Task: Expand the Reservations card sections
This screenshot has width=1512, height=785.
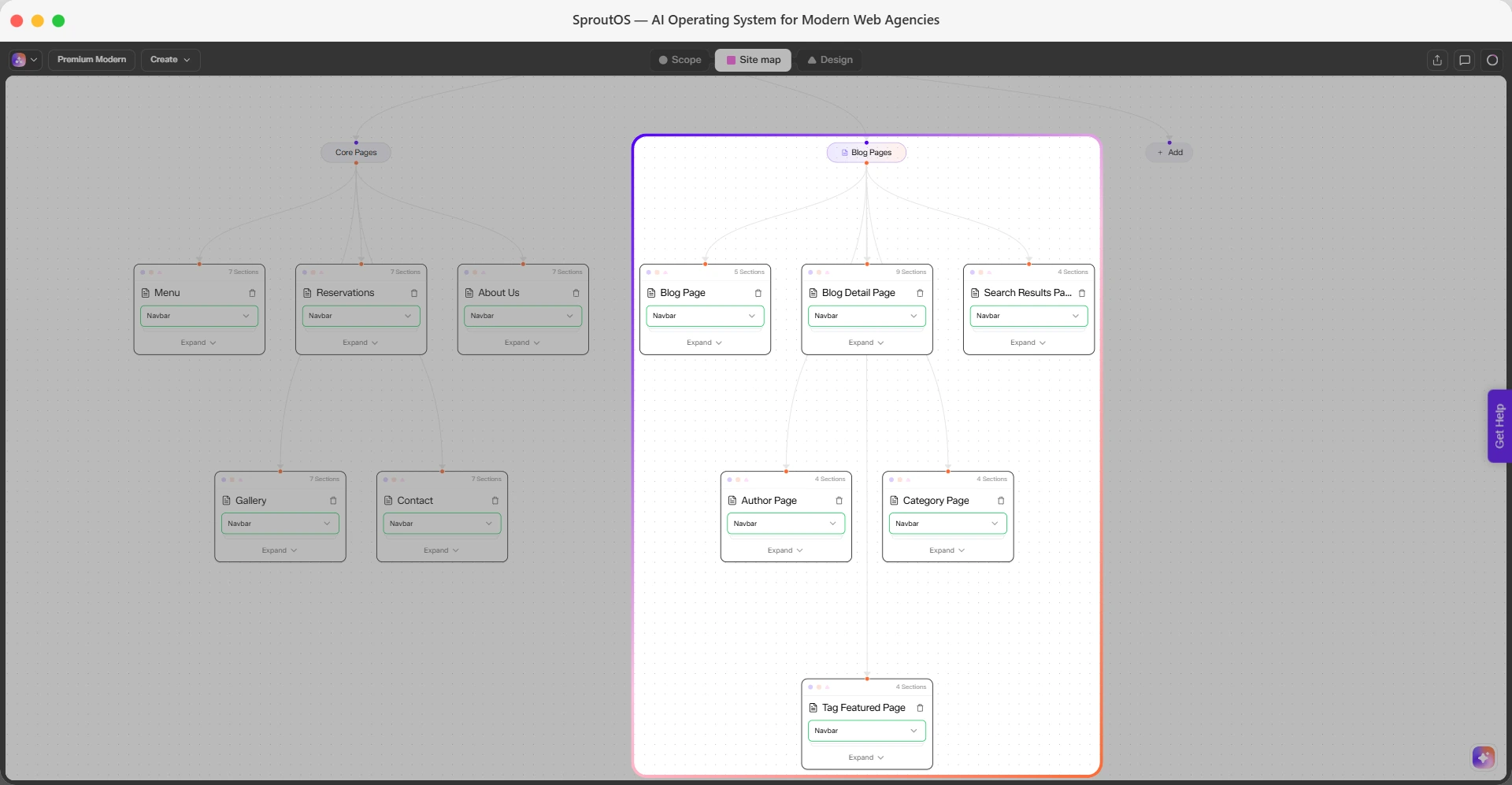Action: click(361, 343)
